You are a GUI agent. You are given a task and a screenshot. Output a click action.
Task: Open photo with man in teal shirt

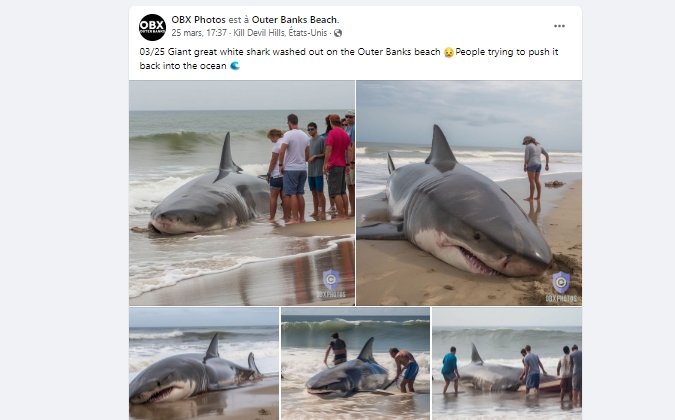click(507, 364)
